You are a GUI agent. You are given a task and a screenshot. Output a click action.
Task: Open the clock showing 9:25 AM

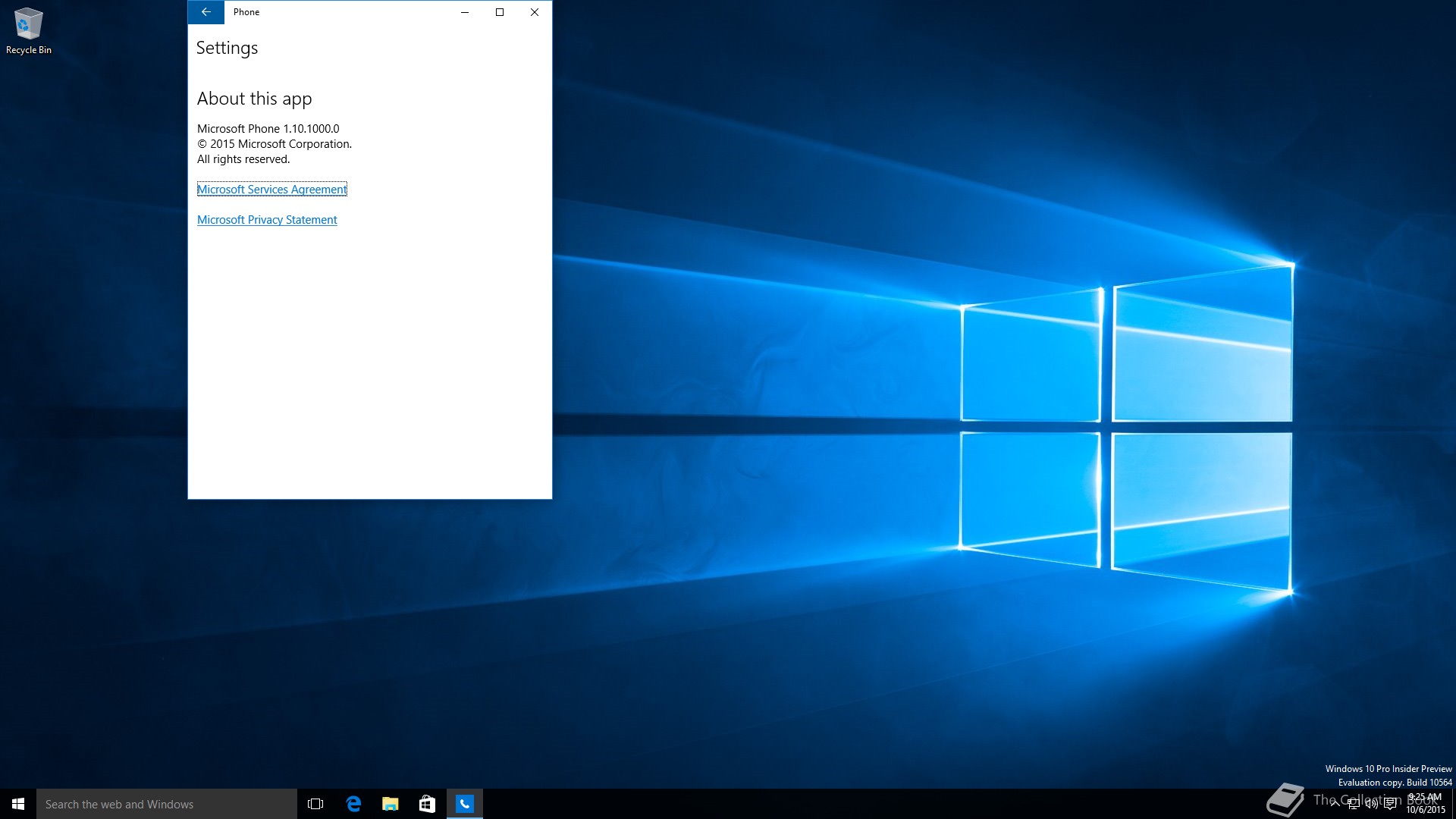[x=1426, y=804]
